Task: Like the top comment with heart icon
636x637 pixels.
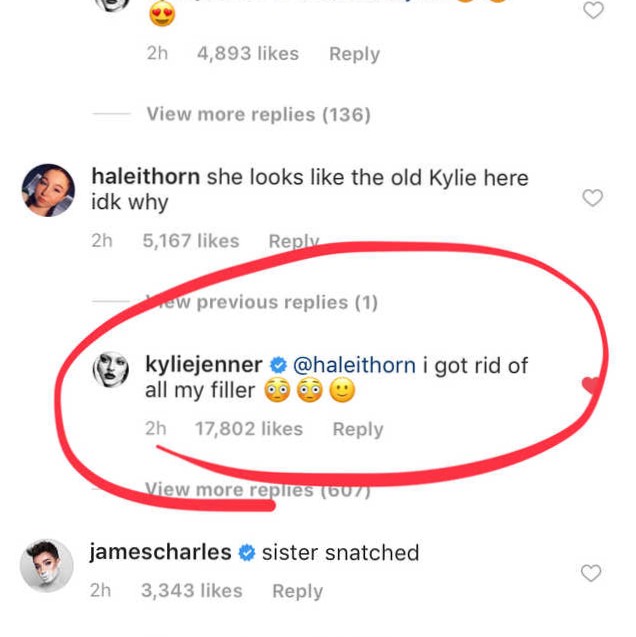Action: 593,11
